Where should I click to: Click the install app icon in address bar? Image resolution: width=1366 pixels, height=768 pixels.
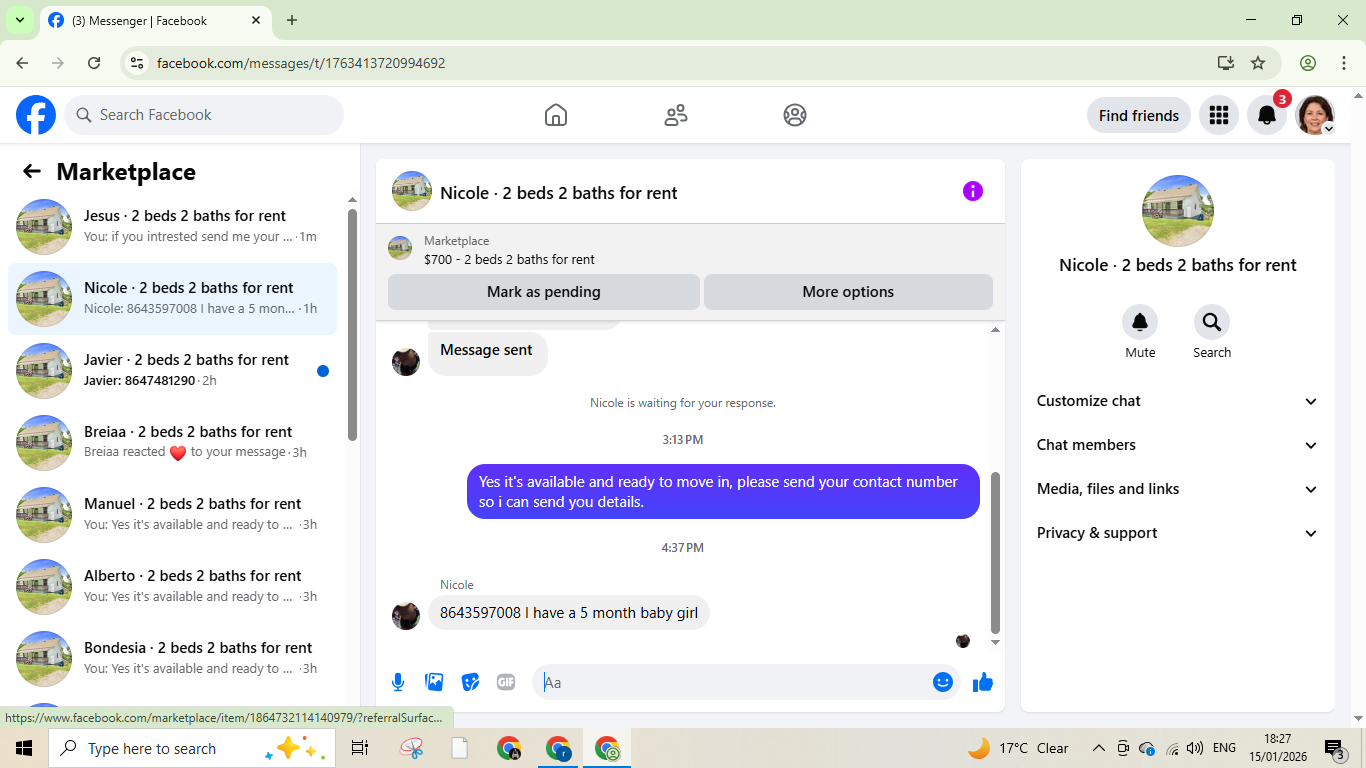pos(1226,63)
